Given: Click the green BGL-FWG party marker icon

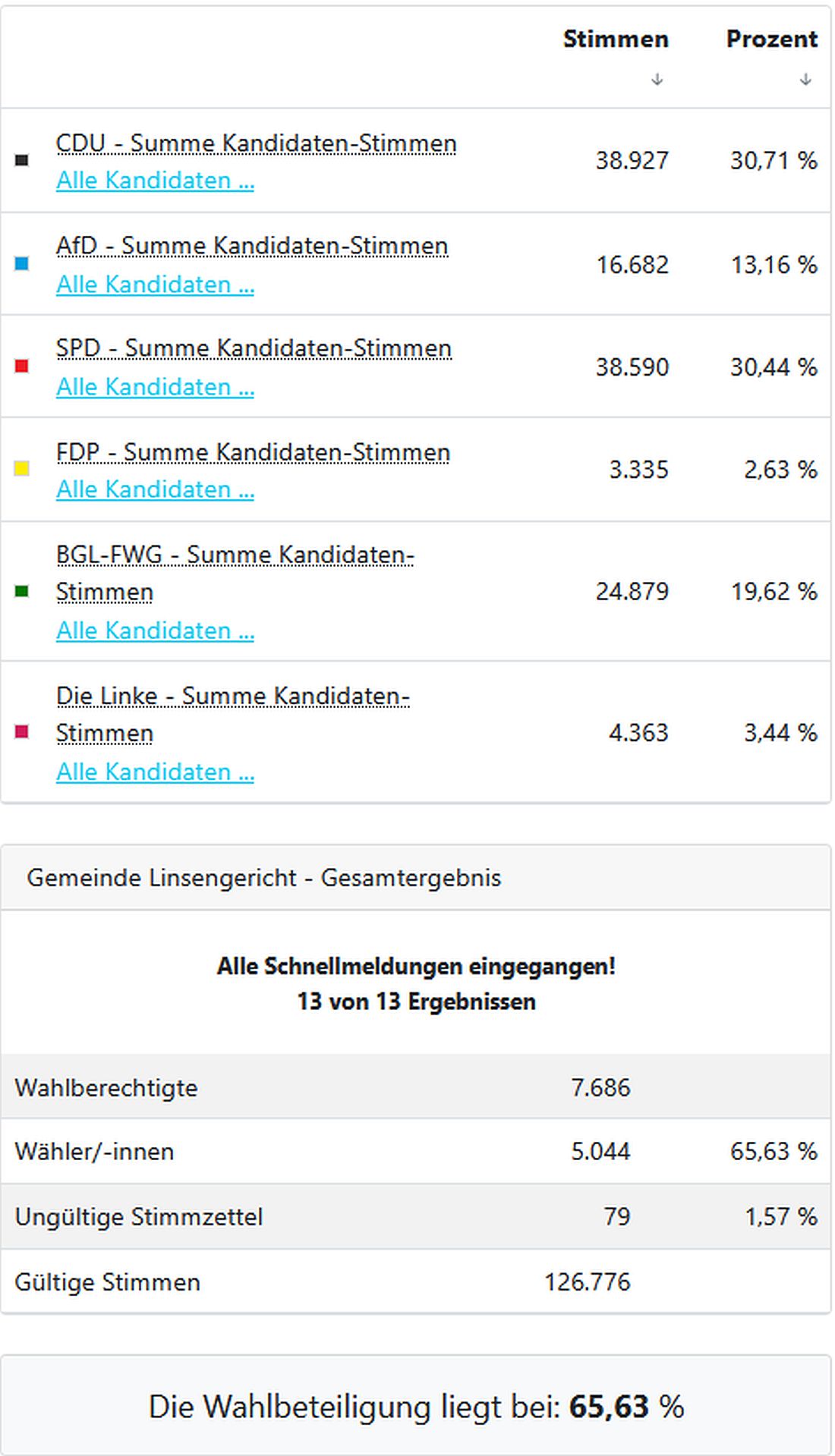Looking at the screenshot, I should 22,590.
